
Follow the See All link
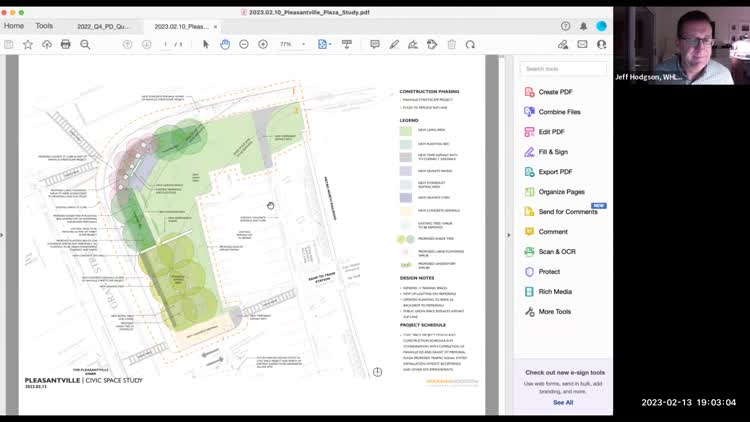pyautogui.click(x=563, y=403)
